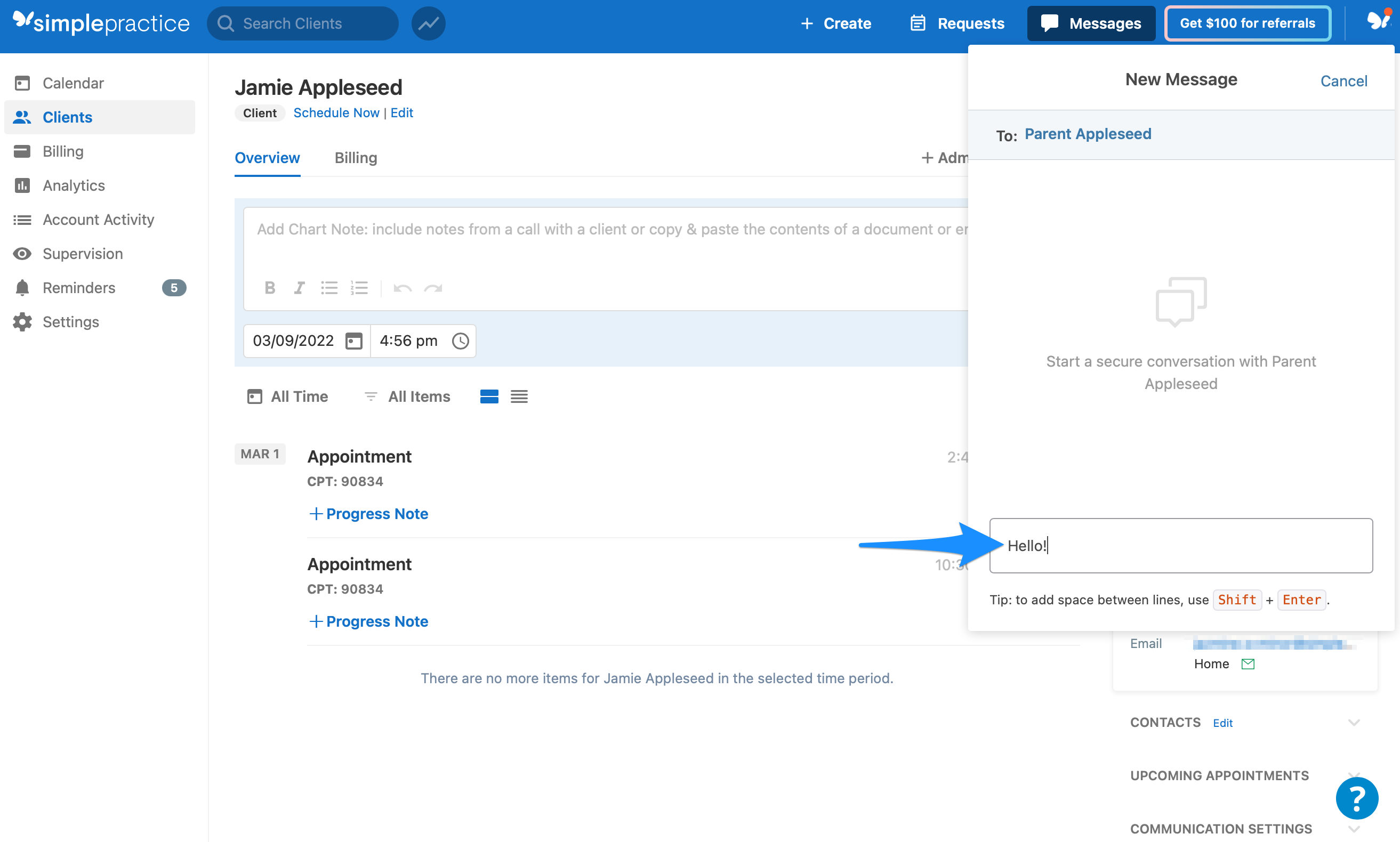Open Requests in the top bar
1400x842 pixels.
(x=958, y=23)
